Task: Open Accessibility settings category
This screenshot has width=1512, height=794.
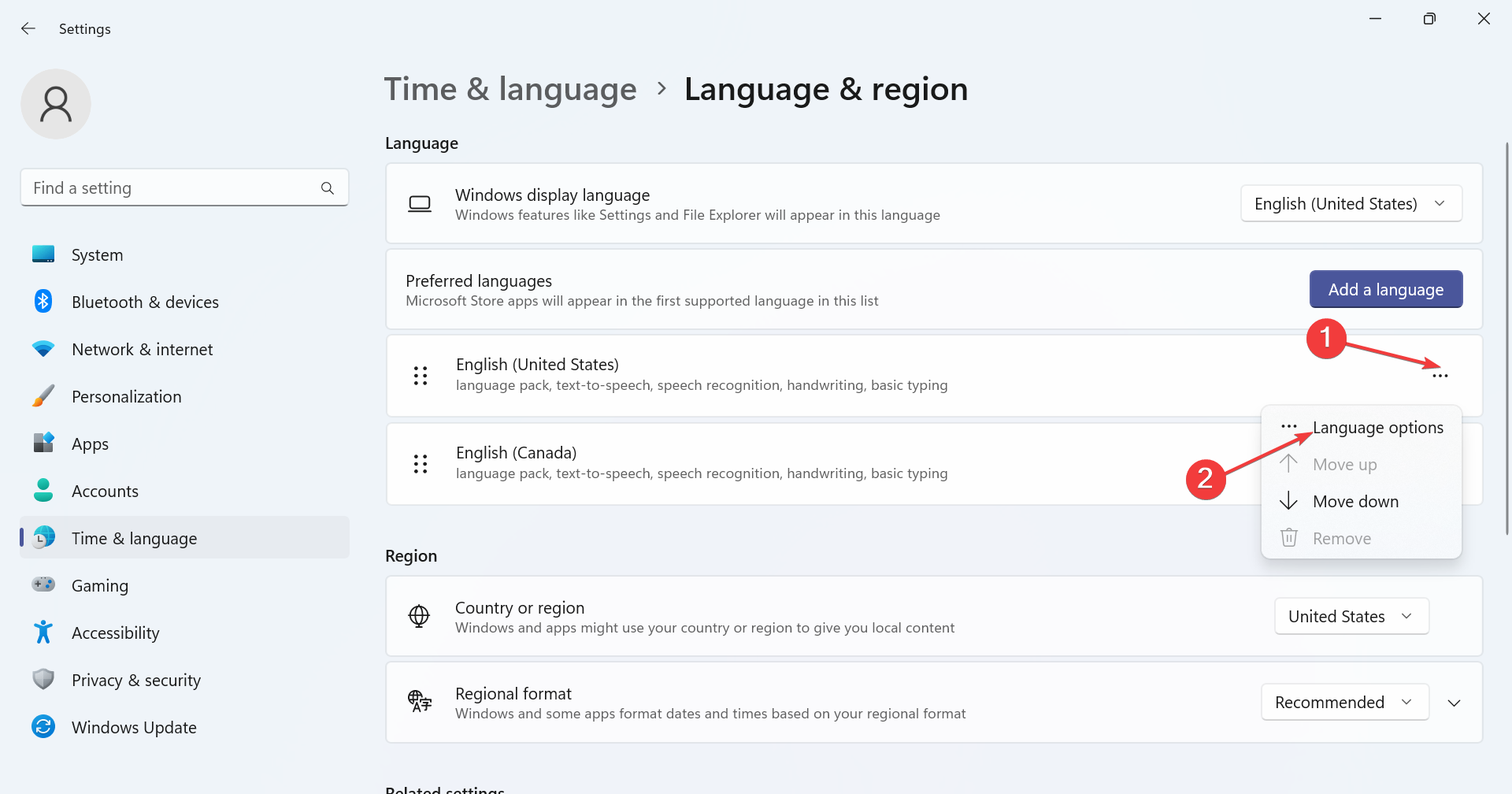Action: pyautogui.click(x=115, y=633)
